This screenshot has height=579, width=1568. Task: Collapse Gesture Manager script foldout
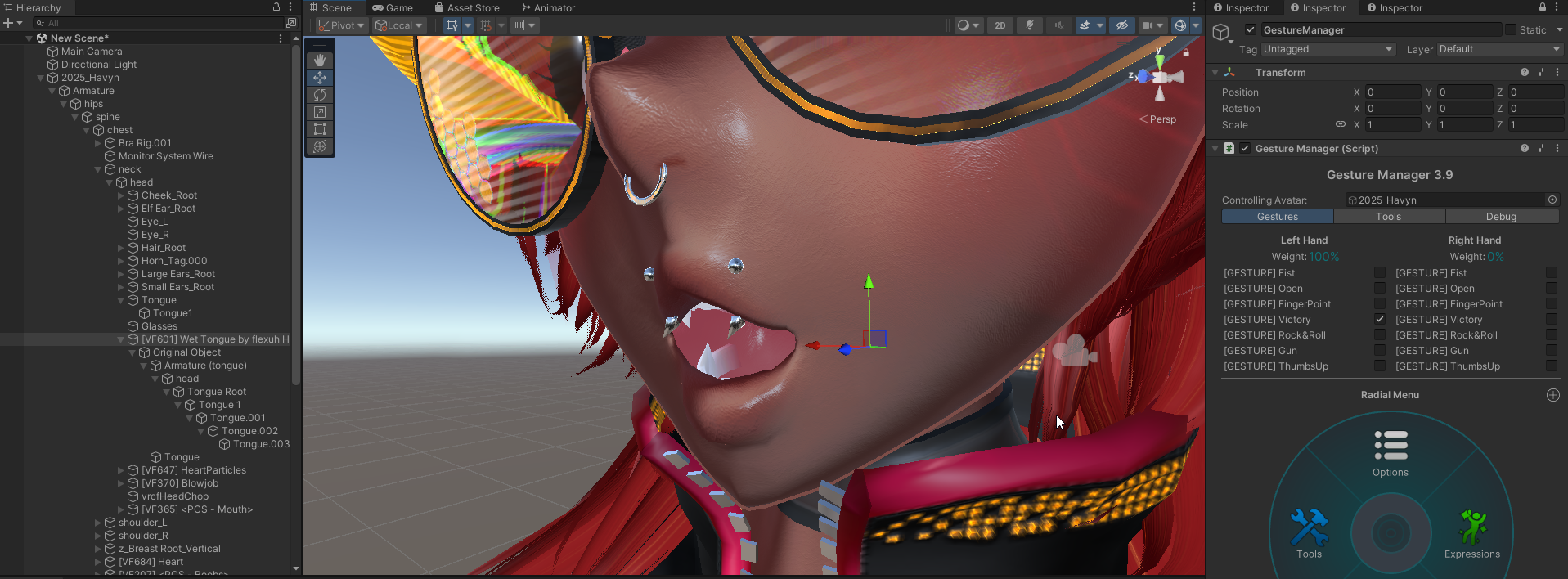[1215, 148]
